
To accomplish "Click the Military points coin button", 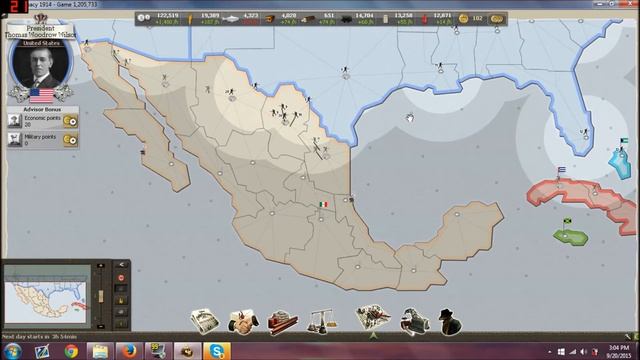I will coord(70,140).
